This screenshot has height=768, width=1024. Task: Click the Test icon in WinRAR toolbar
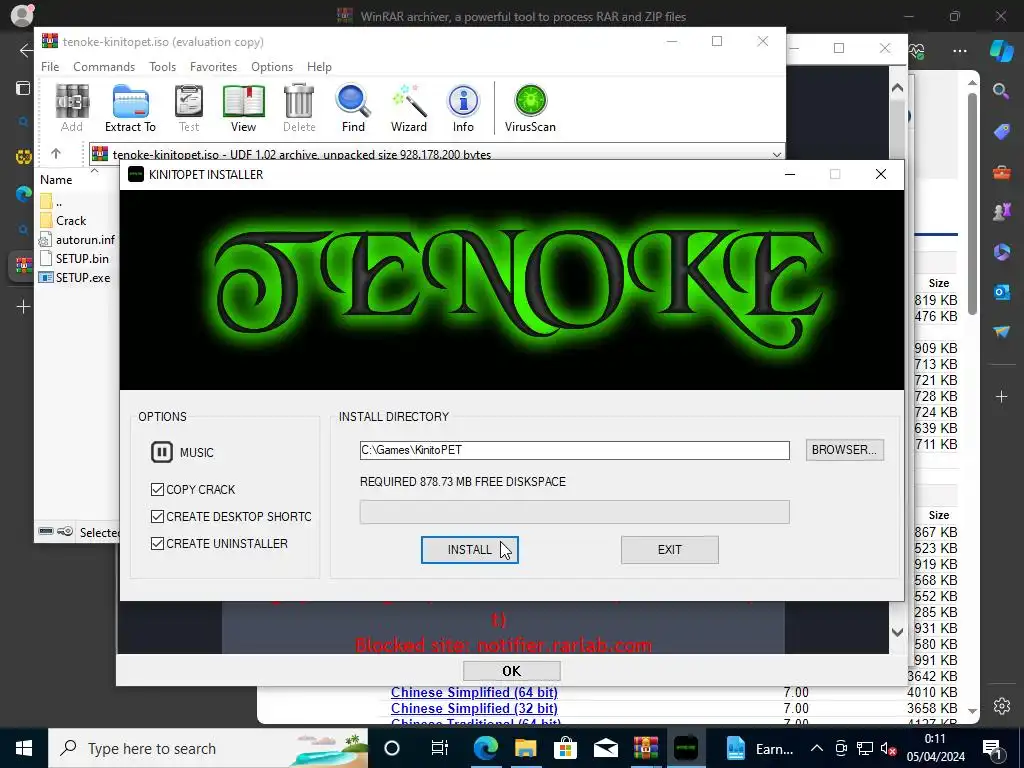pos(189,109)
